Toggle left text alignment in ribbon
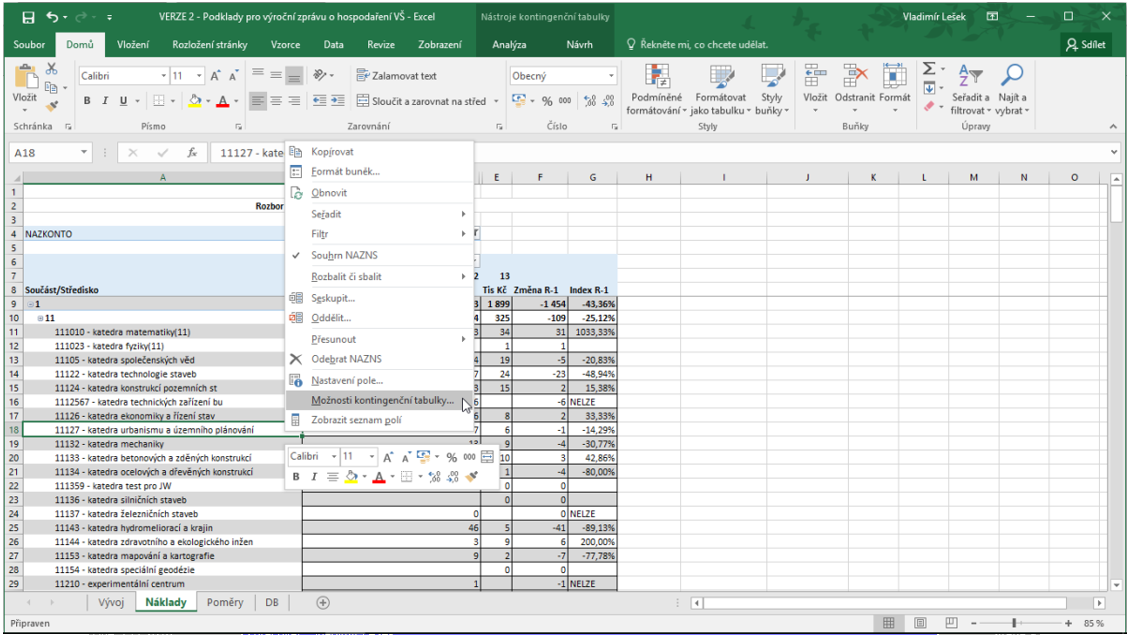The width and height of the screenshot is (1129, 635). (258, 101)
